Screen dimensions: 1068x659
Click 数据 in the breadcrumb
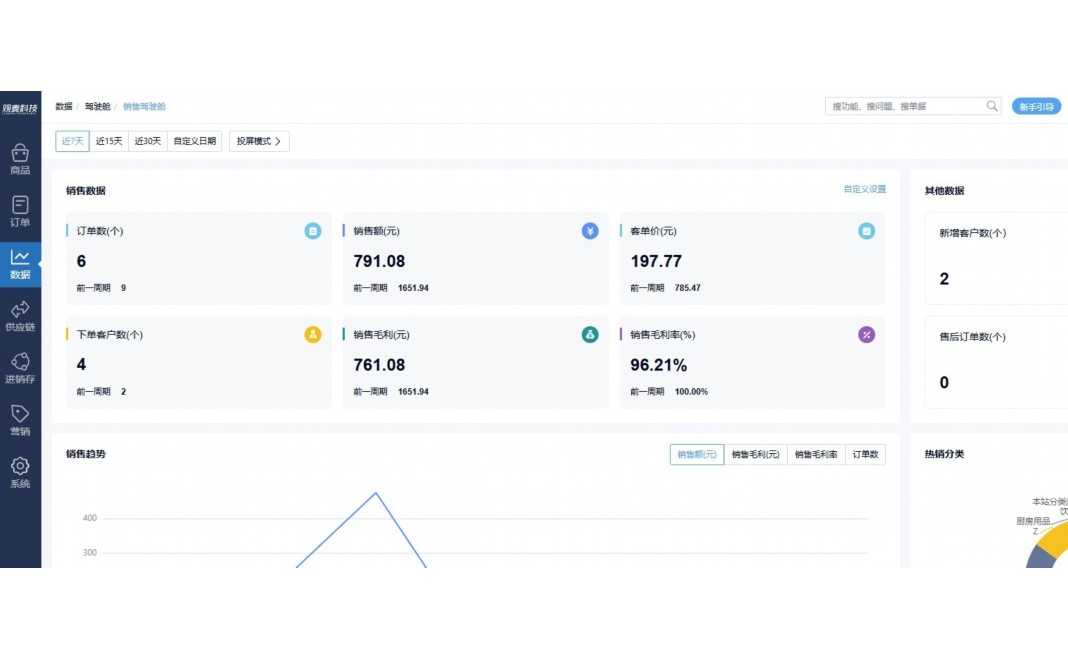point(64,106)
